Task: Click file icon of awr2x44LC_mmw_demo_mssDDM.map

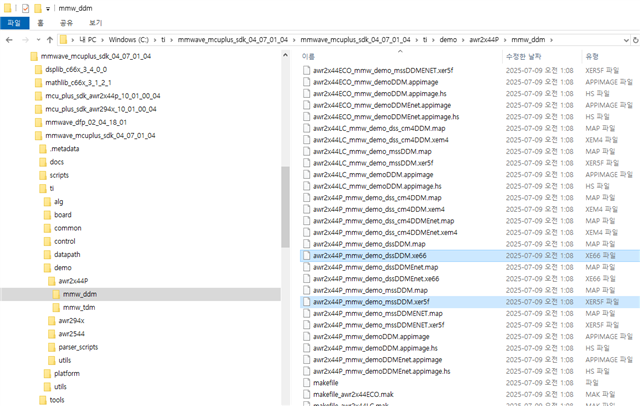Action: coord(307,151)
